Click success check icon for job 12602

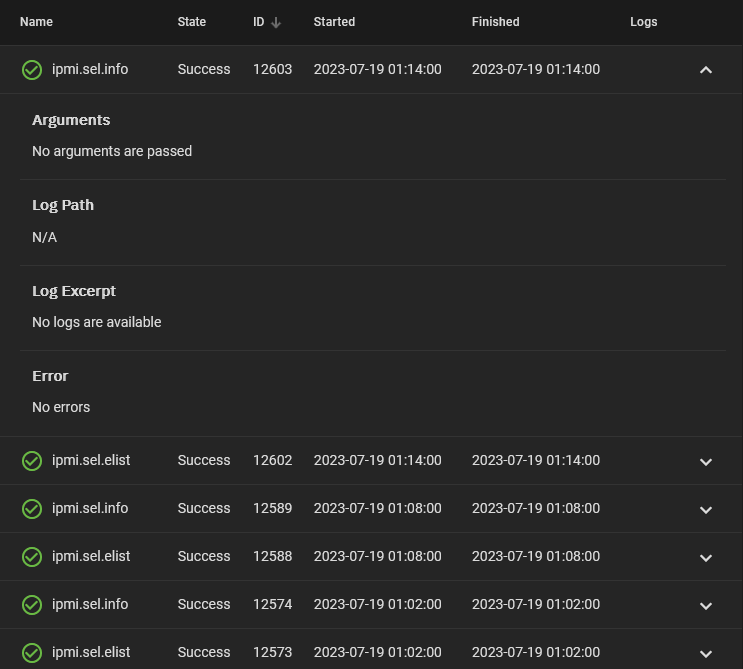(32, 461)
